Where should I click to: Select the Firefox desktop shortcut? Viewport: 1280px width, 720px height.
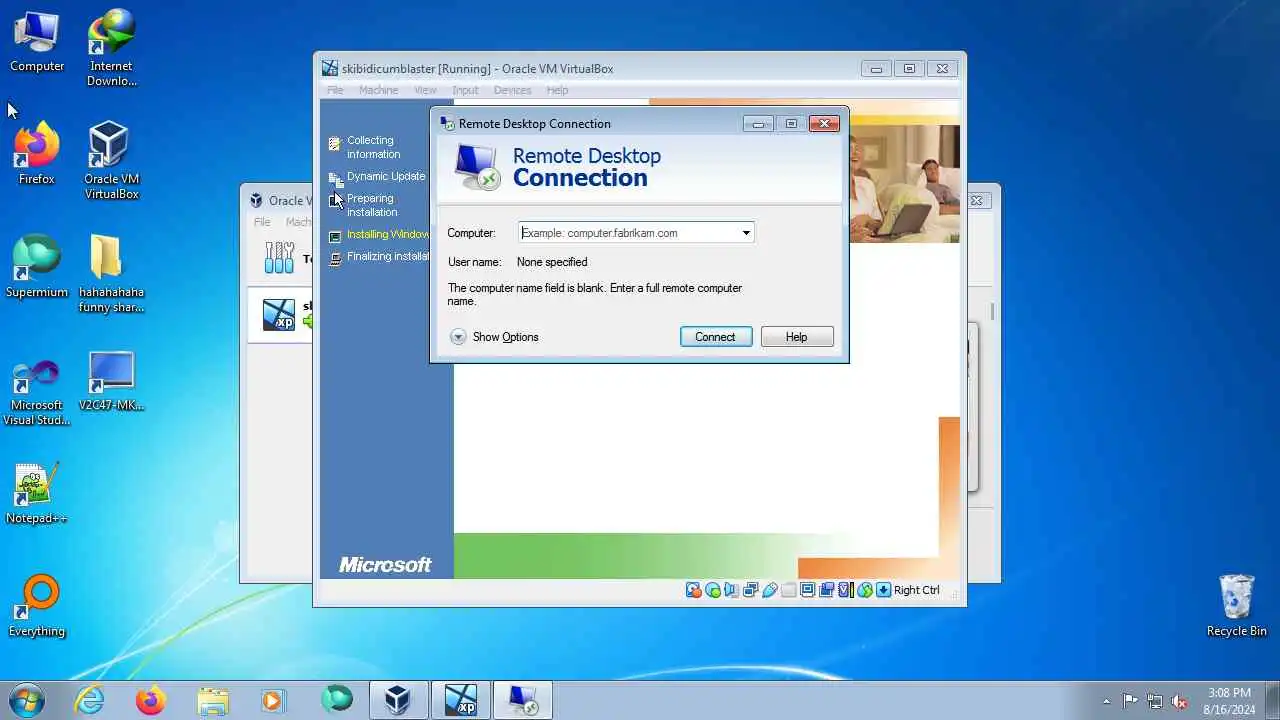click(37, 155)
